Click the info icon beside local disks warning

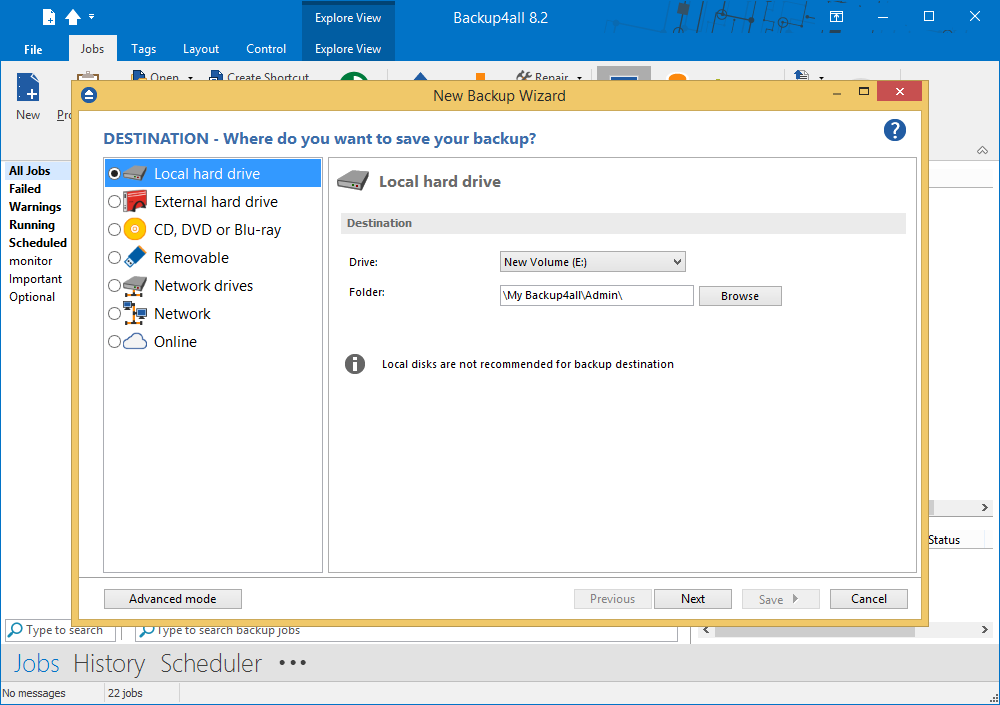(x=355, y=364)
